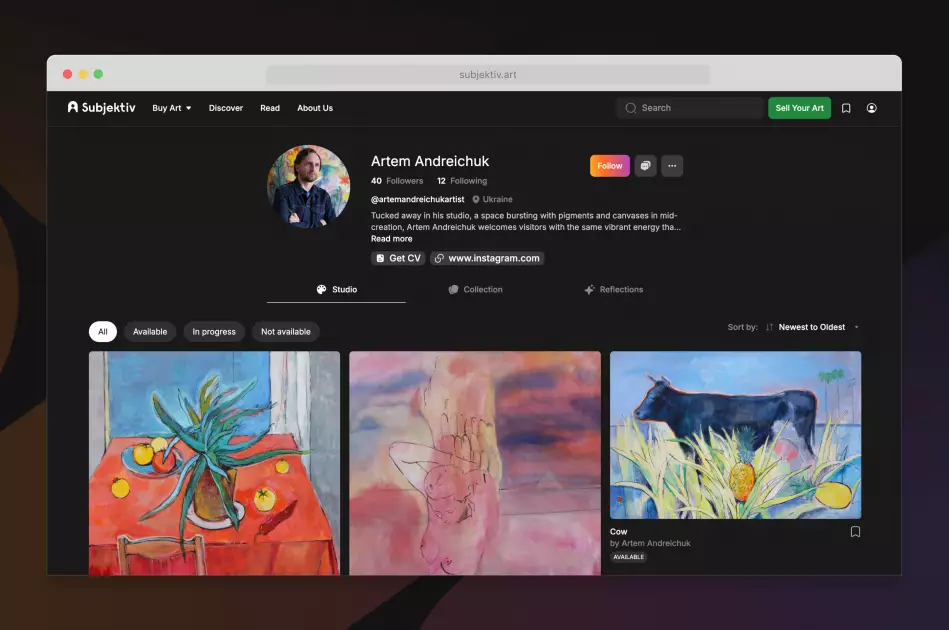Open the About Us page
Screen dimensions: 949x630
(315, 108)
